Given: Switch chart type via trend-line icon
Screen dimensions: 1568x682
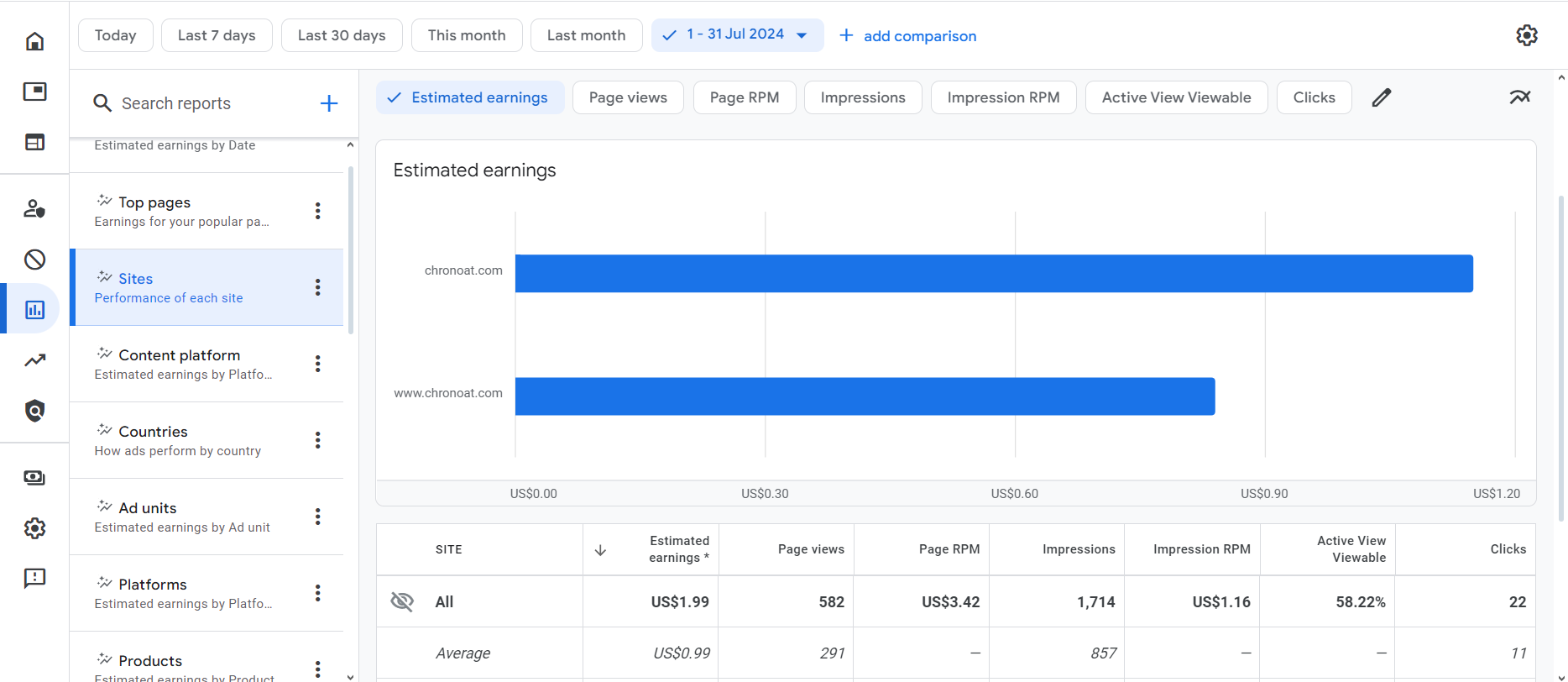Looking at the screenshot, I should (1519, 97).
